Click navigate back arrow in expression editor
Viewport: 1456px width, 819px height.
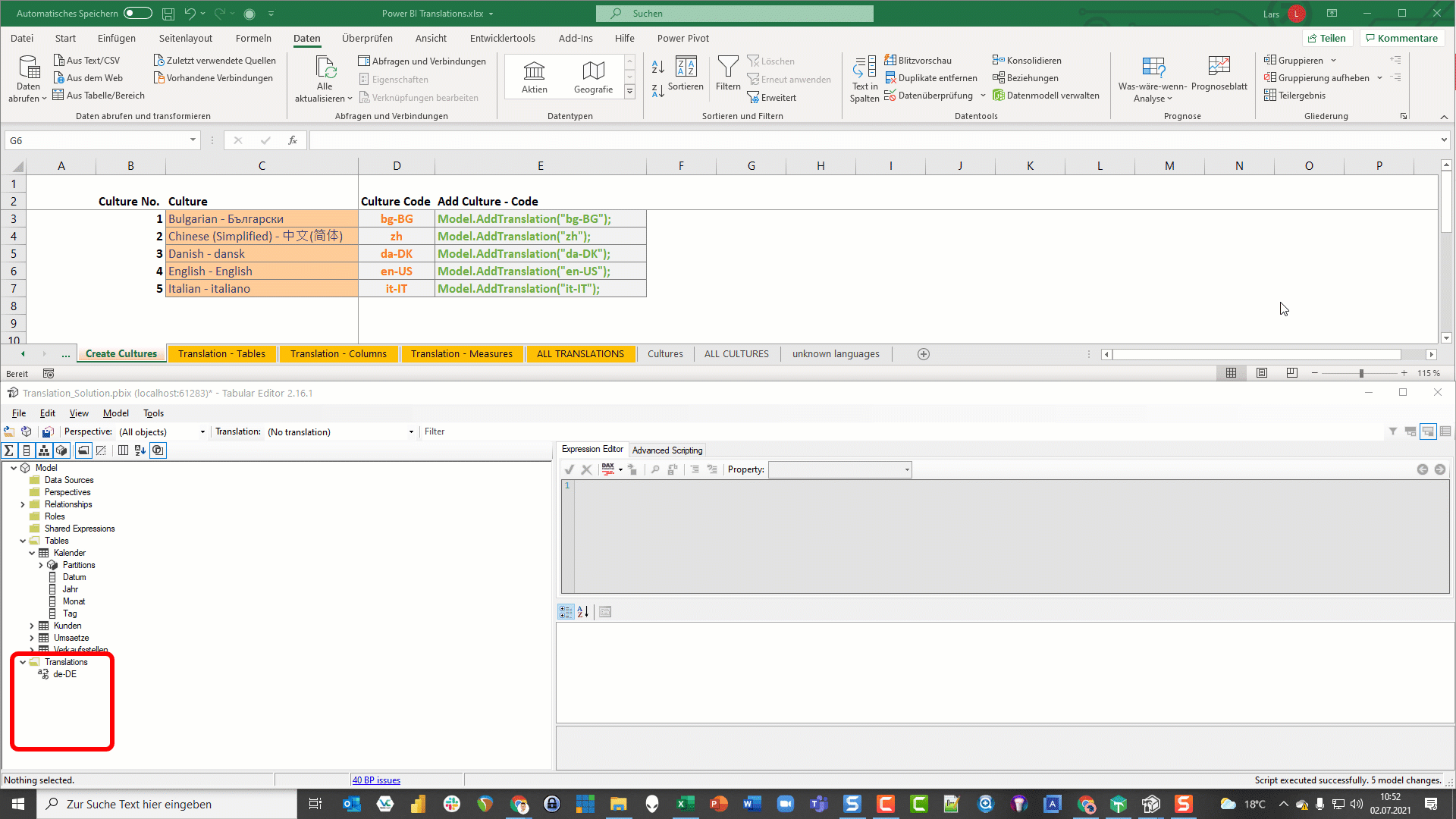tap(1423, 469)
